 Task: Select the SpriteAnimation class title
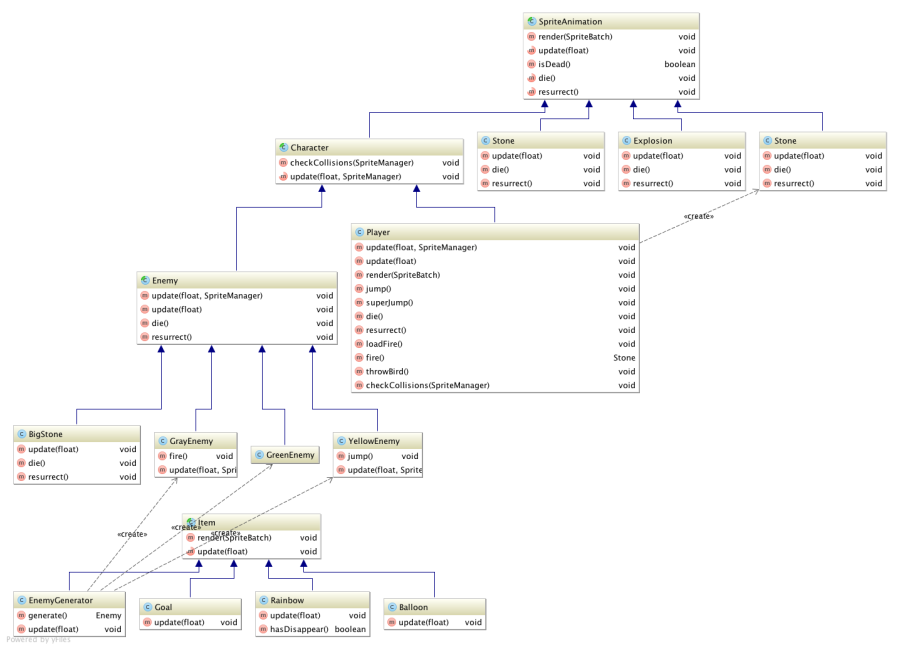click(x=570, y=22)
